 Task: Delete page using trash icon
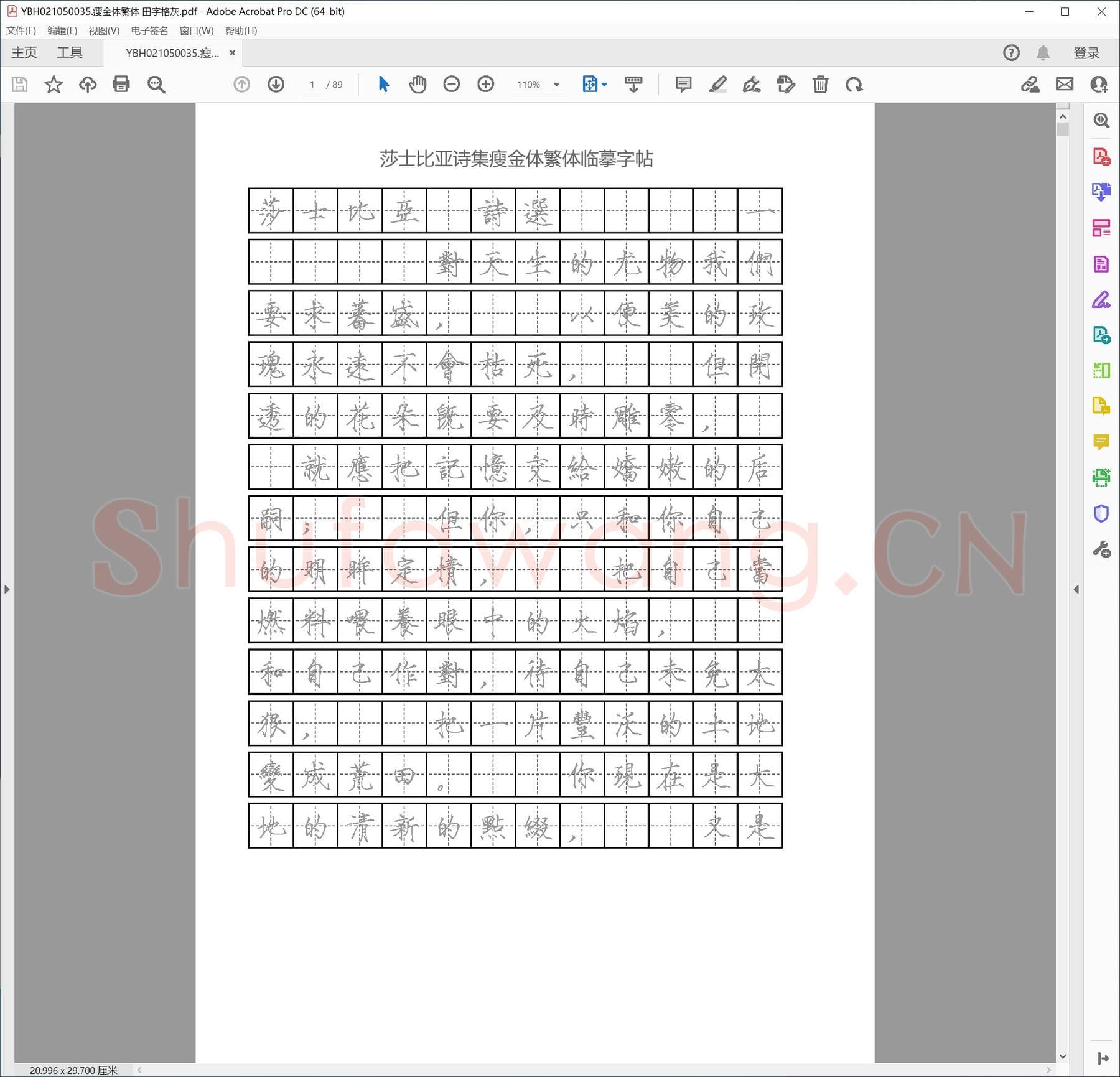pos(820,84)
